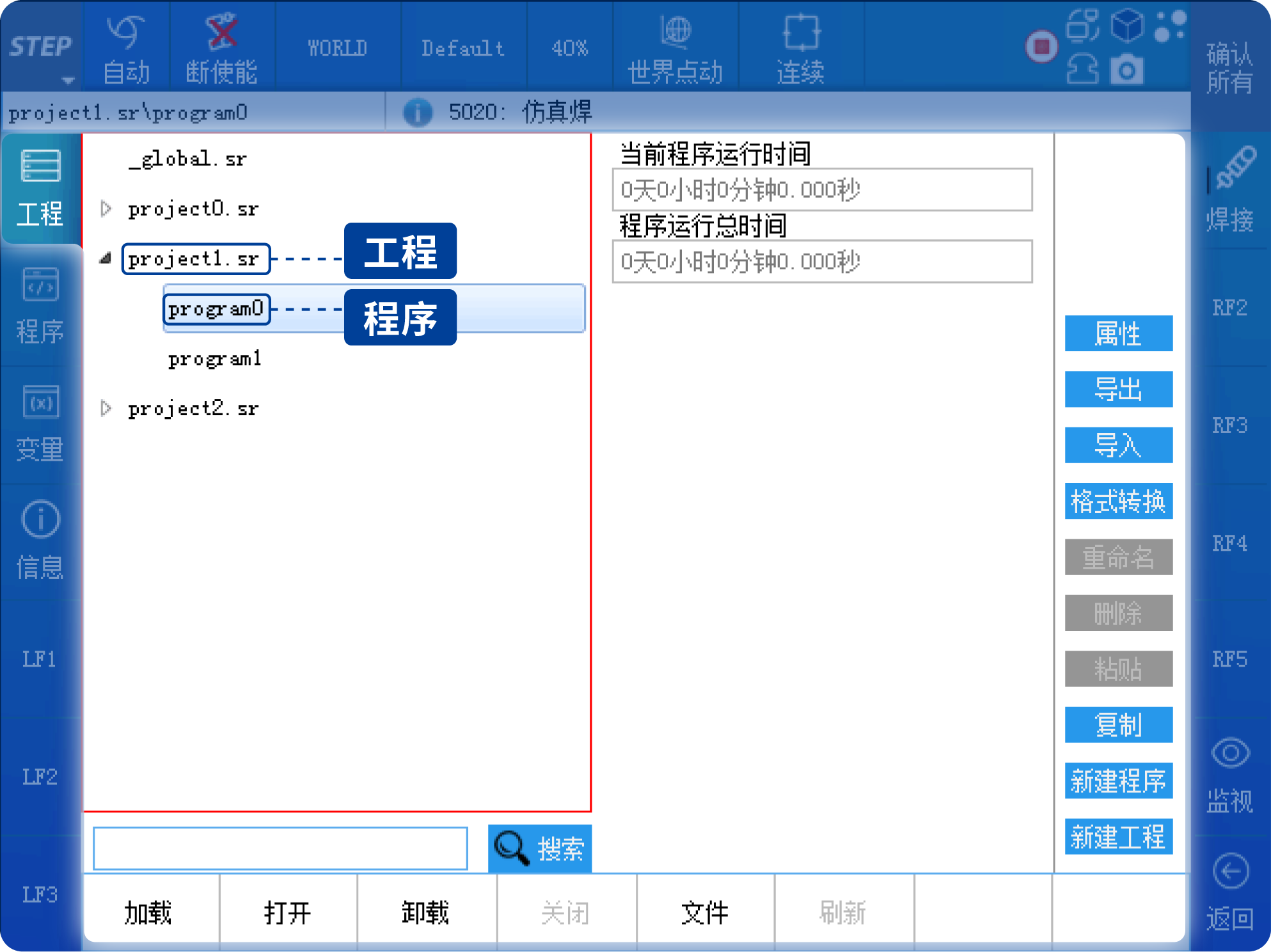The image size is (1271, 952).
Task: Click the 导入 import button
Action: click(1118, 445)
